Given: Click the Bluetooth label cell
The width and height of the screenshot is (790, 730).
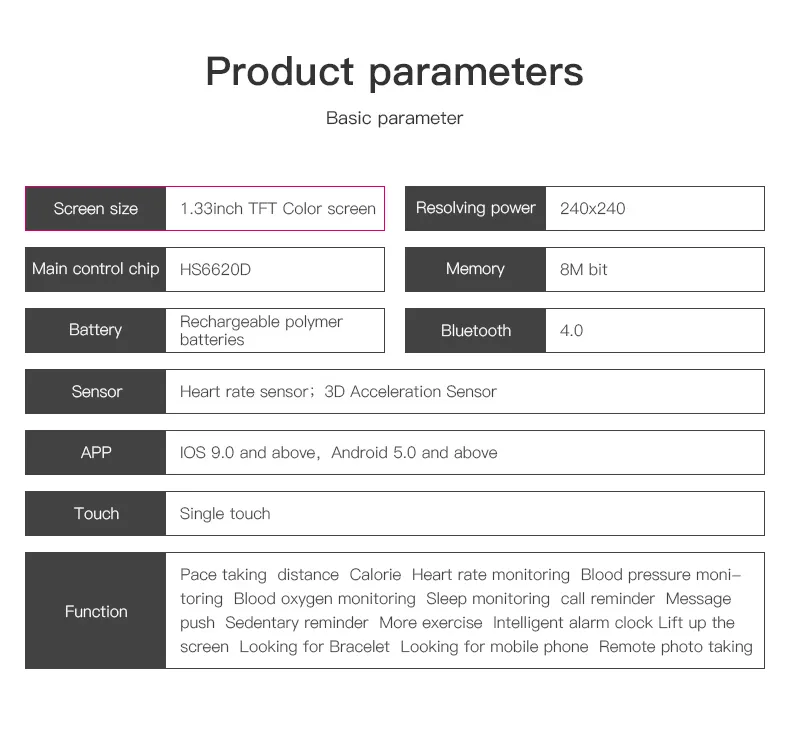Looking at the screenshot, I should tap(476, 330).
